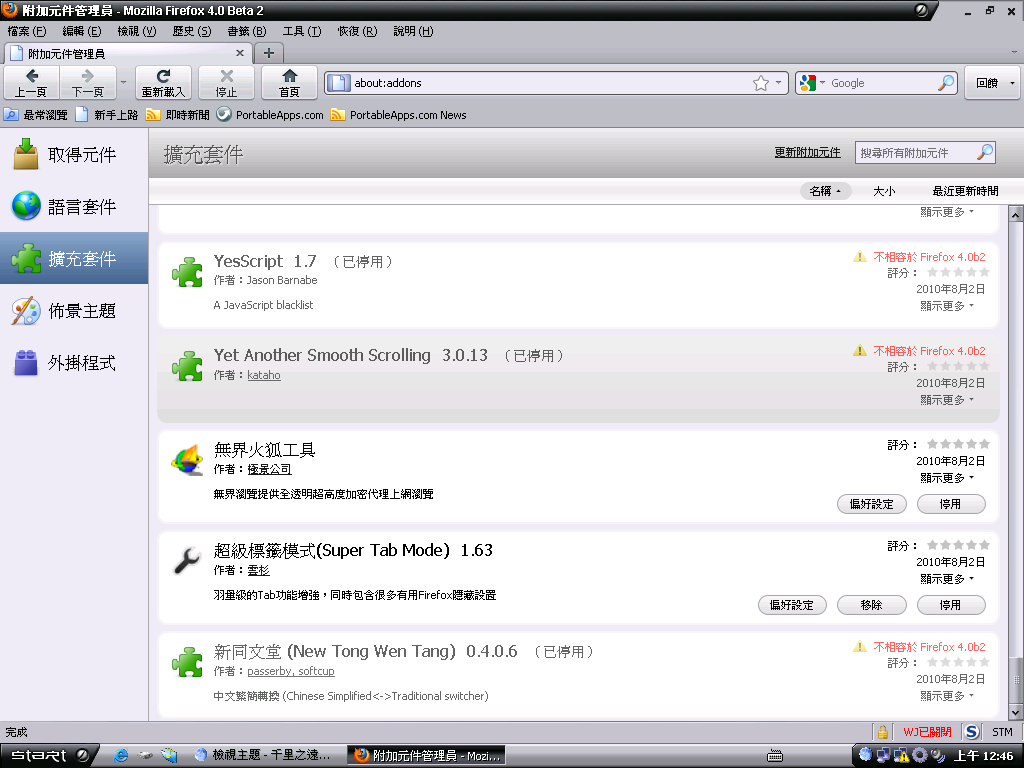Open the 佈景主題 sidebar section

(x=74, y=311)
